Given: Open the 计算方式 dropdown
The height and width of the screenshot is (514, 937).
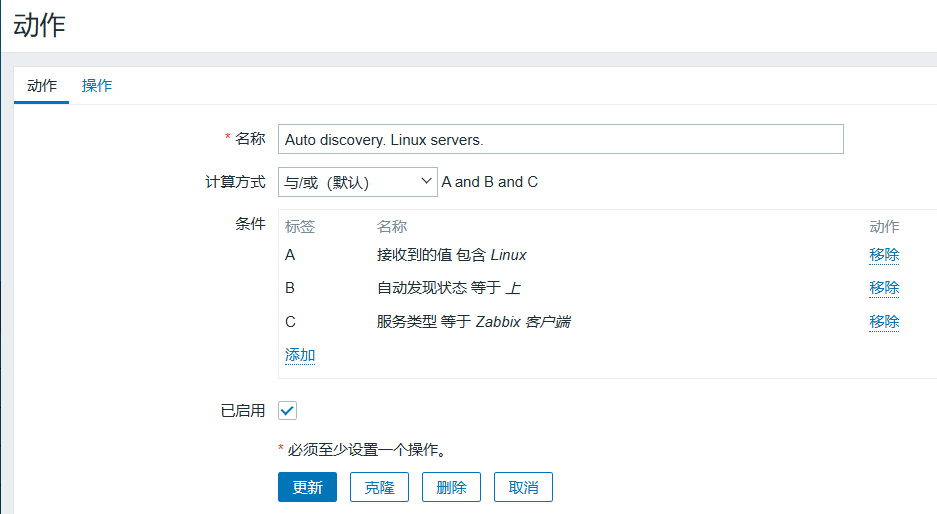Looking at the screenshot, I should [357, 182].
